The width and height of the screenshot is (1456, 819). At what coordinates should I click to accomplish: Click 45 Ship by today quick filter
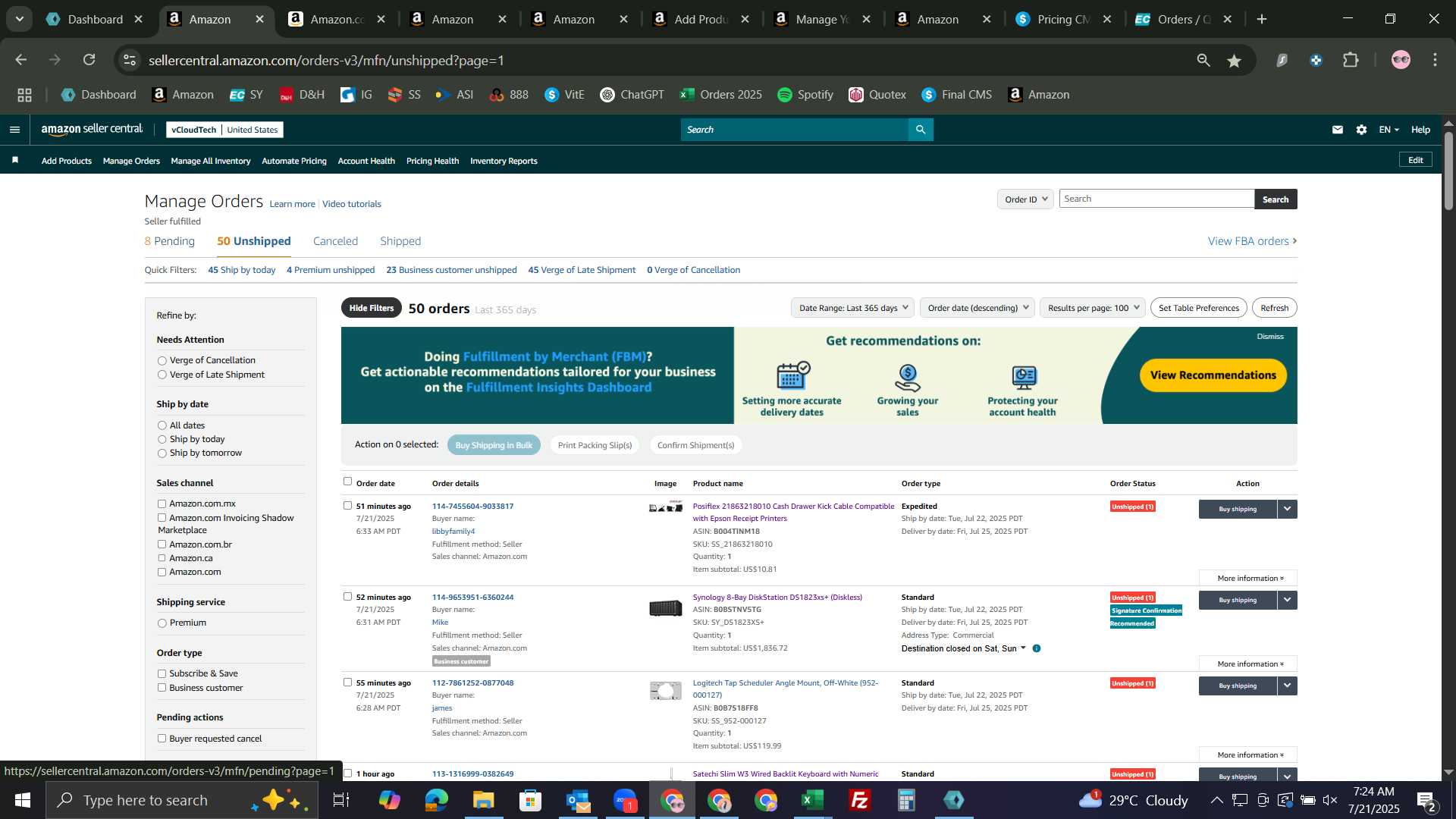pyautogui.click(x=241, y=270)
